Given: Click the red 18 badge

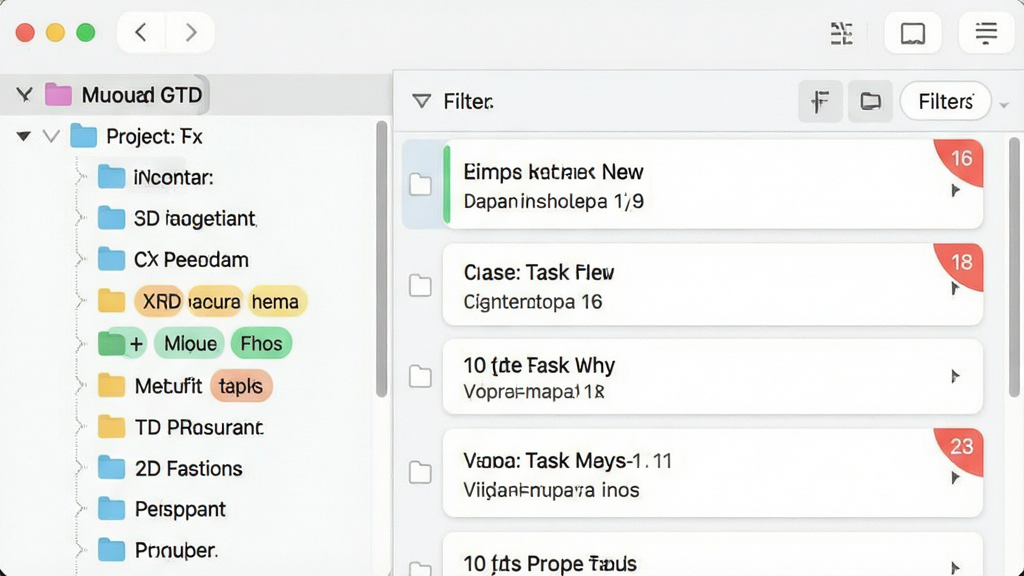Looking at the screenshot, I should 959,263.
